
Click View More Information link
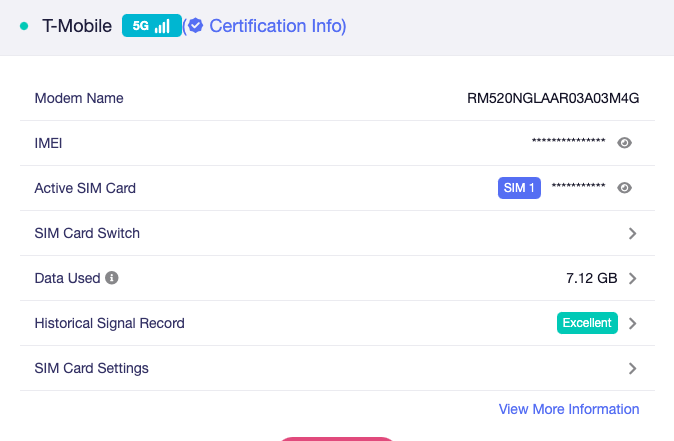coord(569,409)
